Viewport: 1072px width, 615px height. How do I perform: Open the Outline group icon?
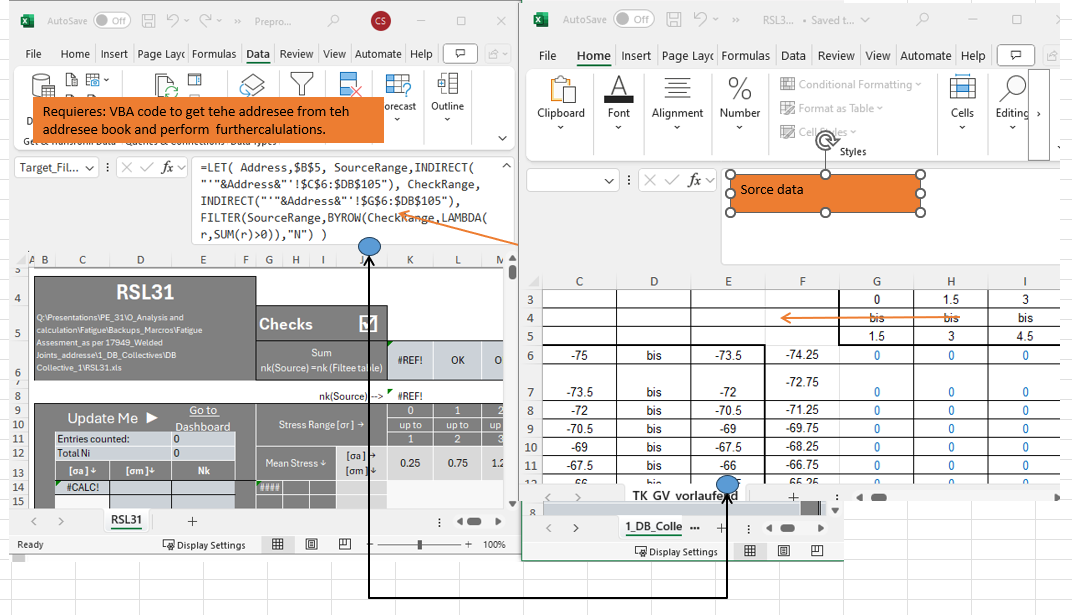[447, 84]
